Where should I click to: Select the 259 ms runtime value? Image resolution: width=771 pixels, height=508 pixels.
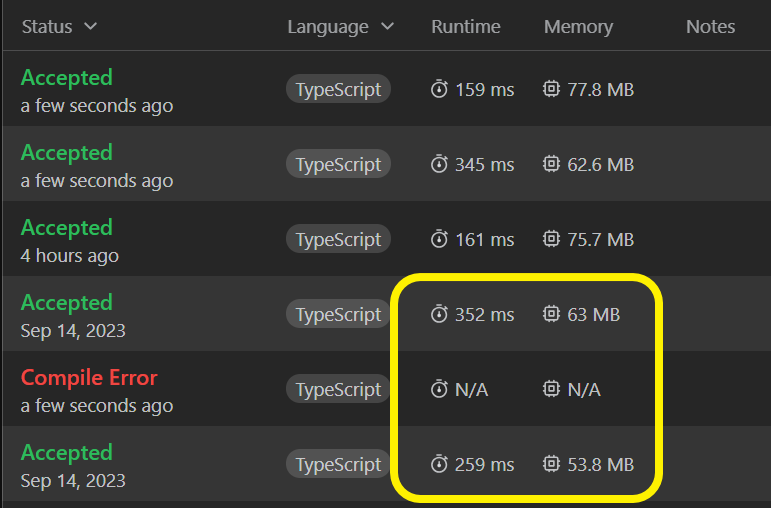pos(484,464)
